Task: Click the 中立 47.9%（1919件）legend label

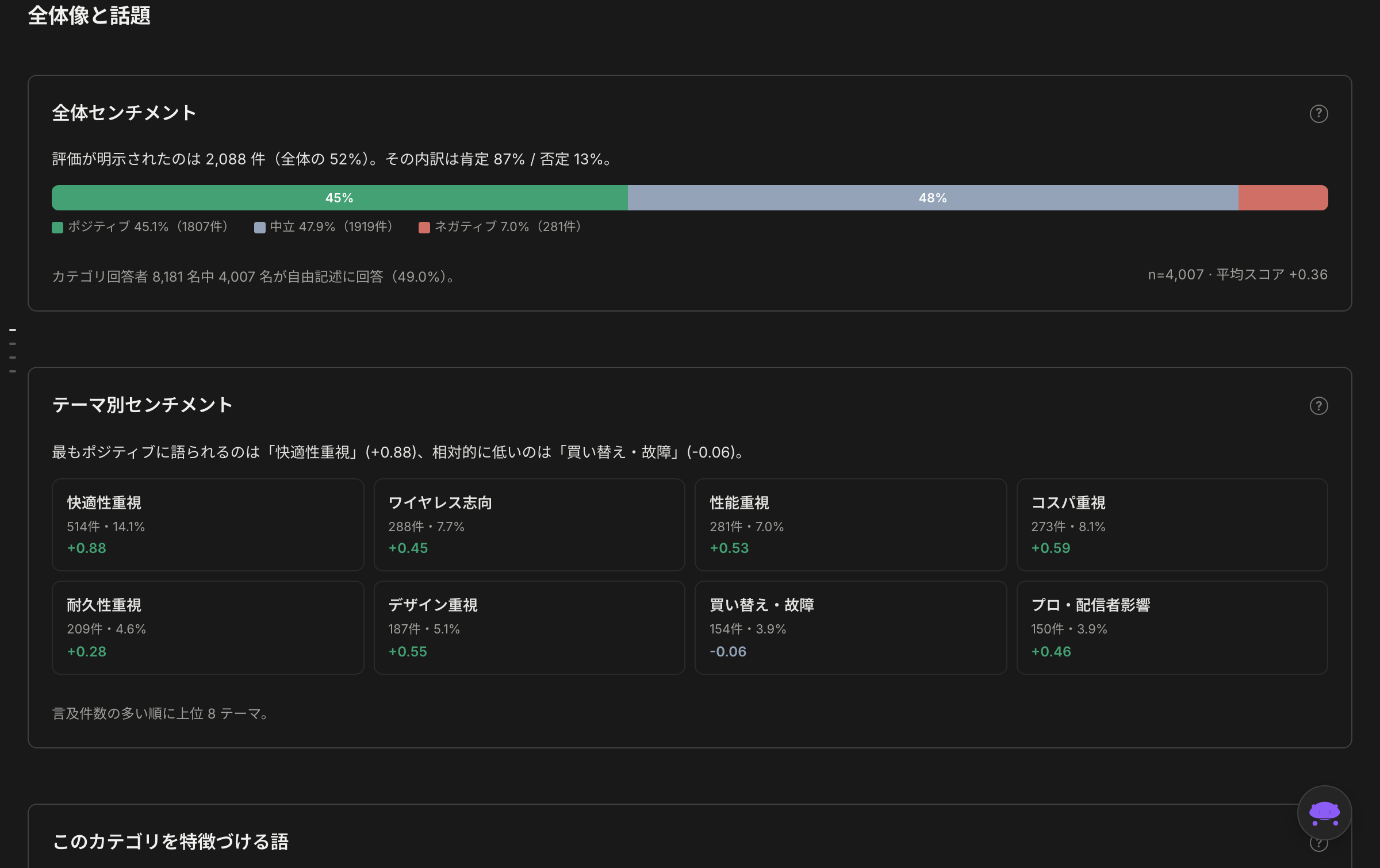Action: tap(332, 227)
